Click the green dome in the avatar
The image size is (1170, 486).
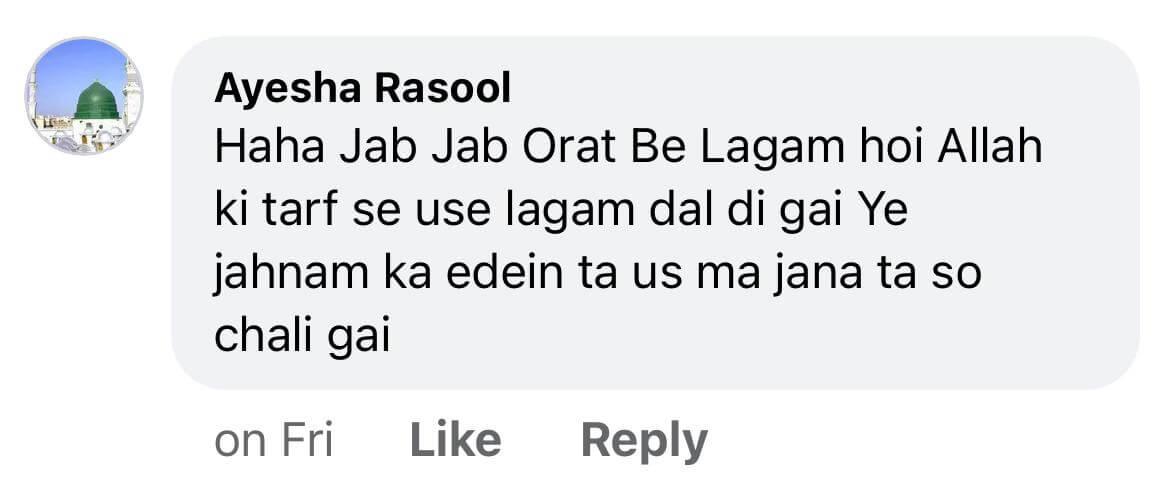[x=97, y=101]
